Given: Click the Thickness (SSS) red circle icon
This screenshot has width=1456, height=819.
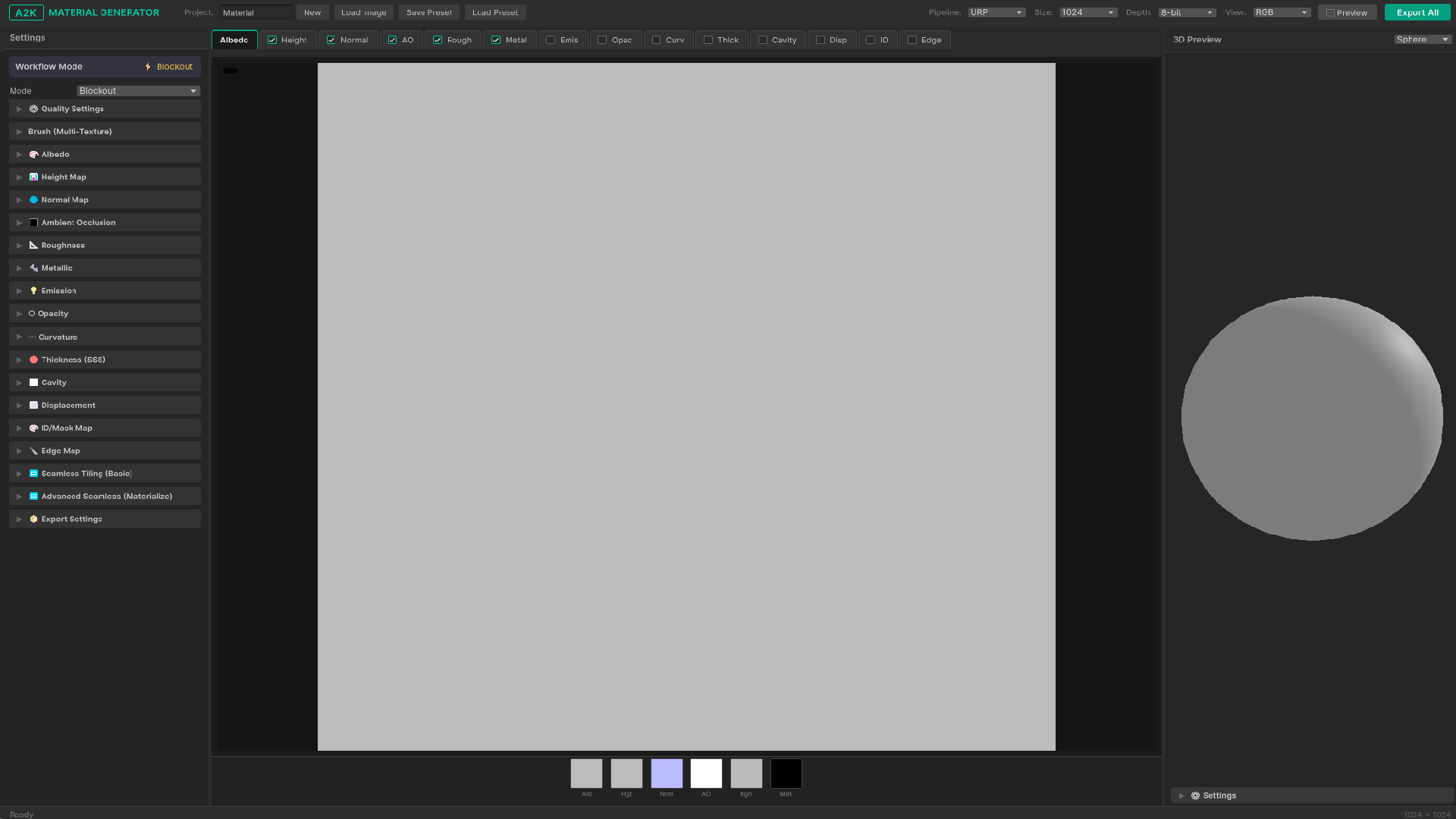Looking at the screenshot, I should pyautogui.click(x=33, y=360).
